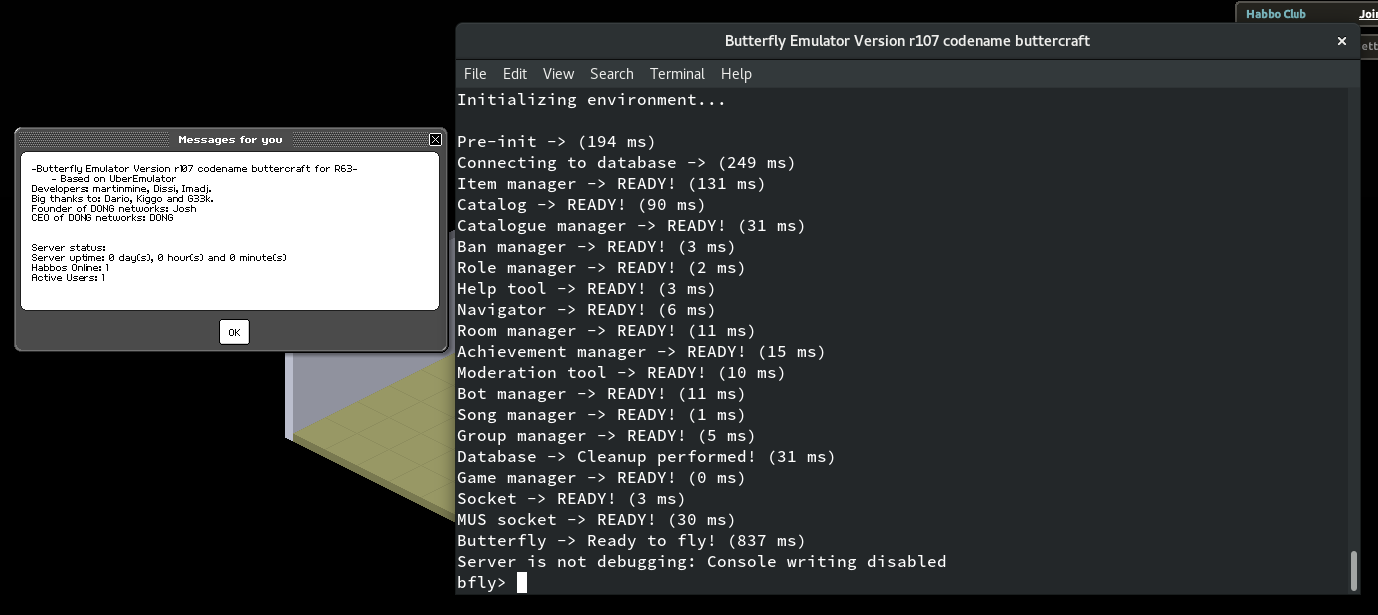Click the 'Habbos Online: 1' line
This screenshot has height=615, width=1378.
tap(70, 268)
